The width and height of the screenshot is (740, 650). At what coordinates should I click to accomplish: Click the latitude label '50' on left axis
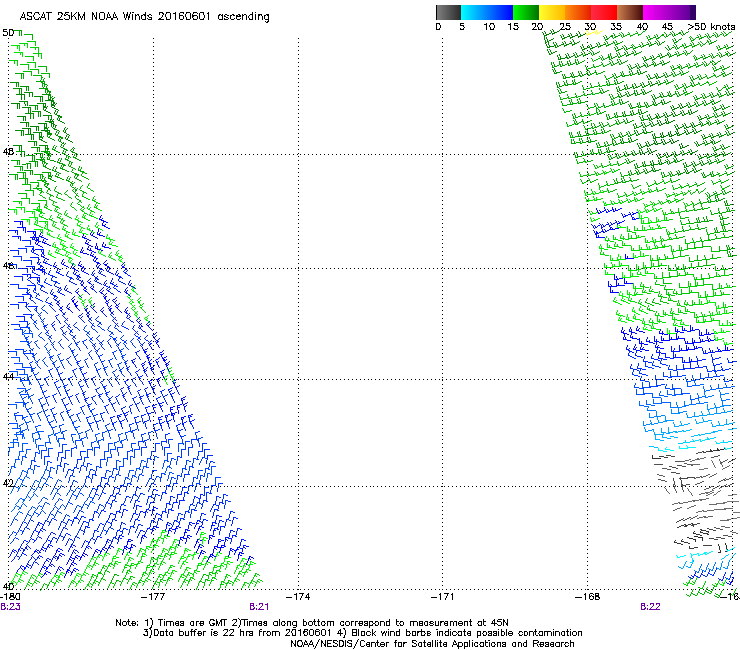[8, 33]
